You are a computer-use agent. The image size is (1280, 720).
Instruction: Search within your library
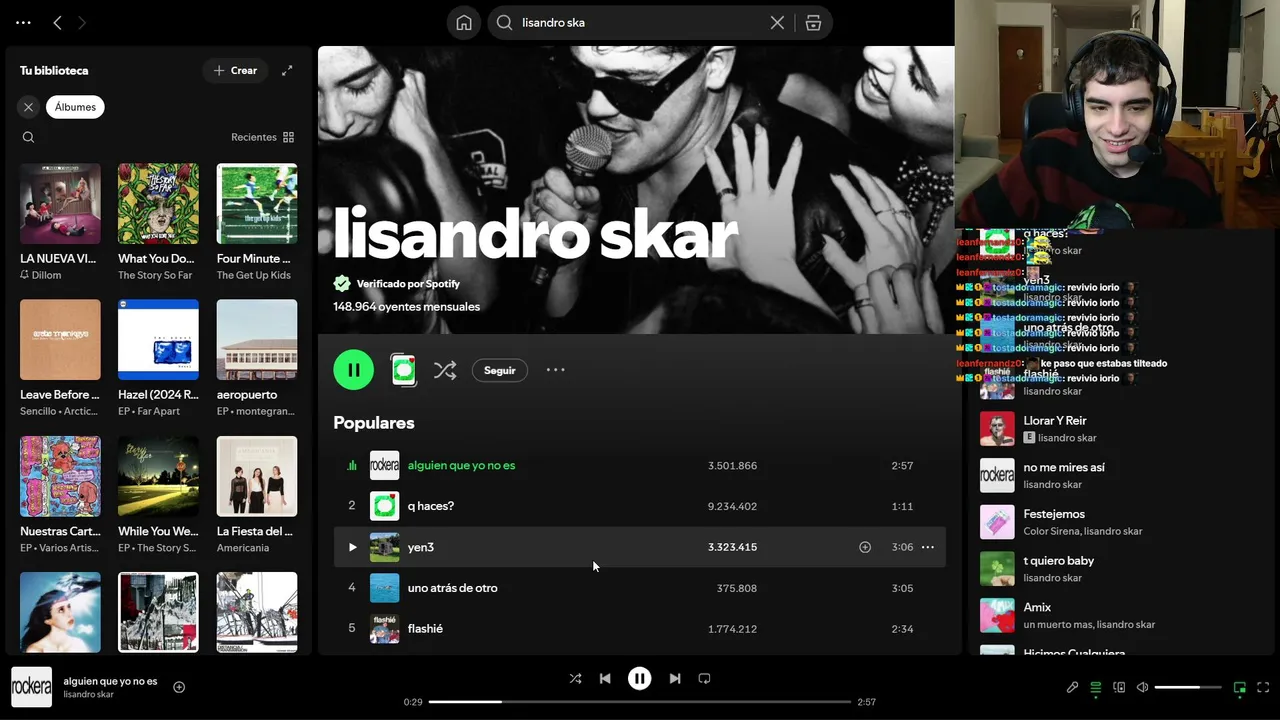(28, 137)
